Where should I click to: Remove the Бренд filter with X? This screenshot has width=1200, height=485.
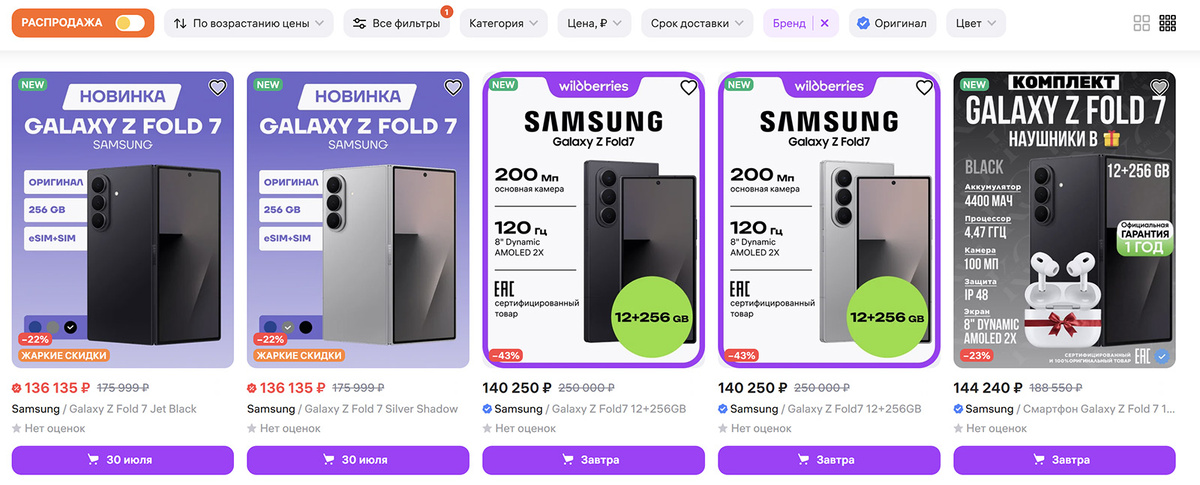[x=824, y=23]
